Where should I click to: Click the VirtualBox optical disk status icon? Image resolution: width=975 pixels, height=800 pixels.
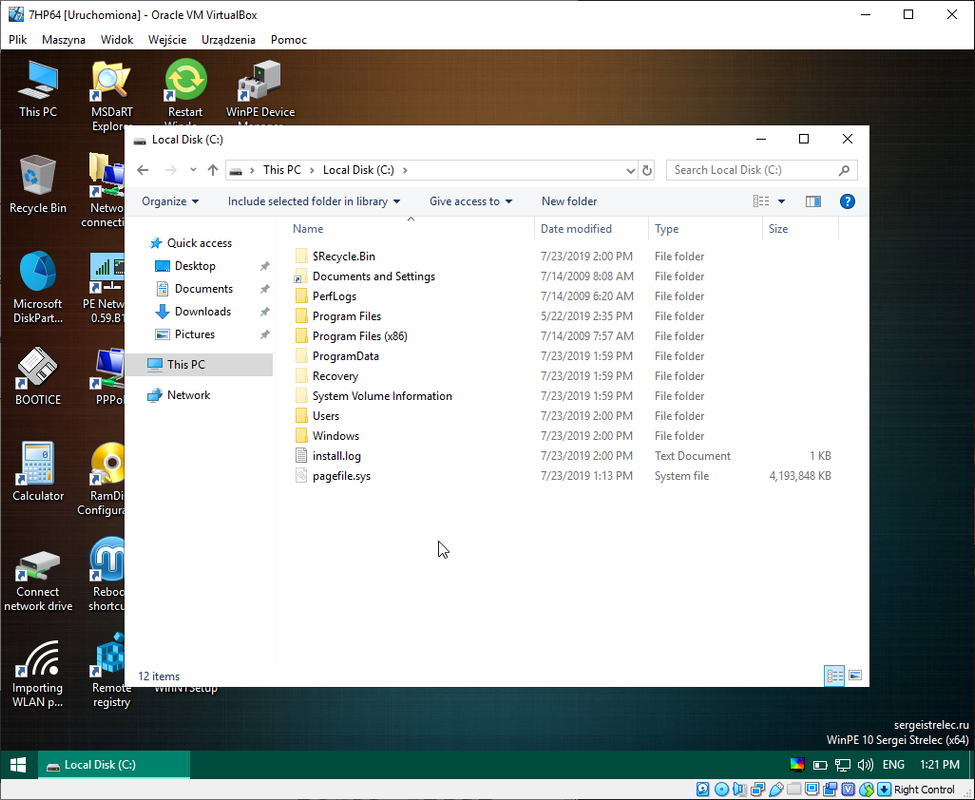point(721,789)
